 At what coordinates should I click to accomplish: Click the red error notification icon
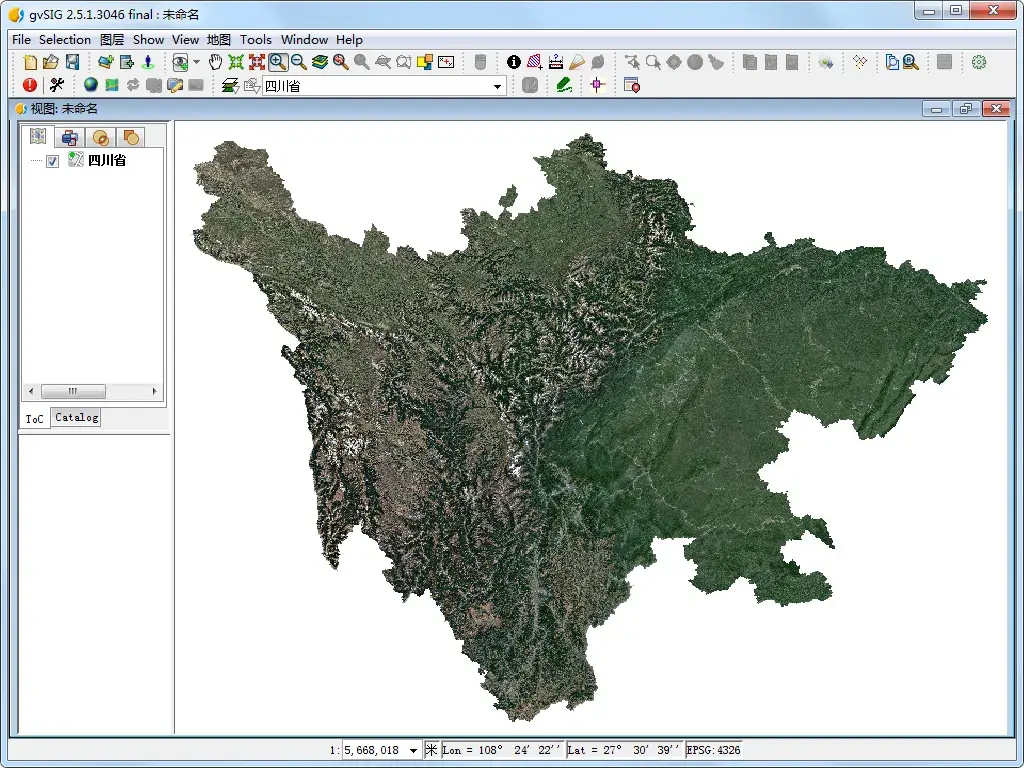29,84
